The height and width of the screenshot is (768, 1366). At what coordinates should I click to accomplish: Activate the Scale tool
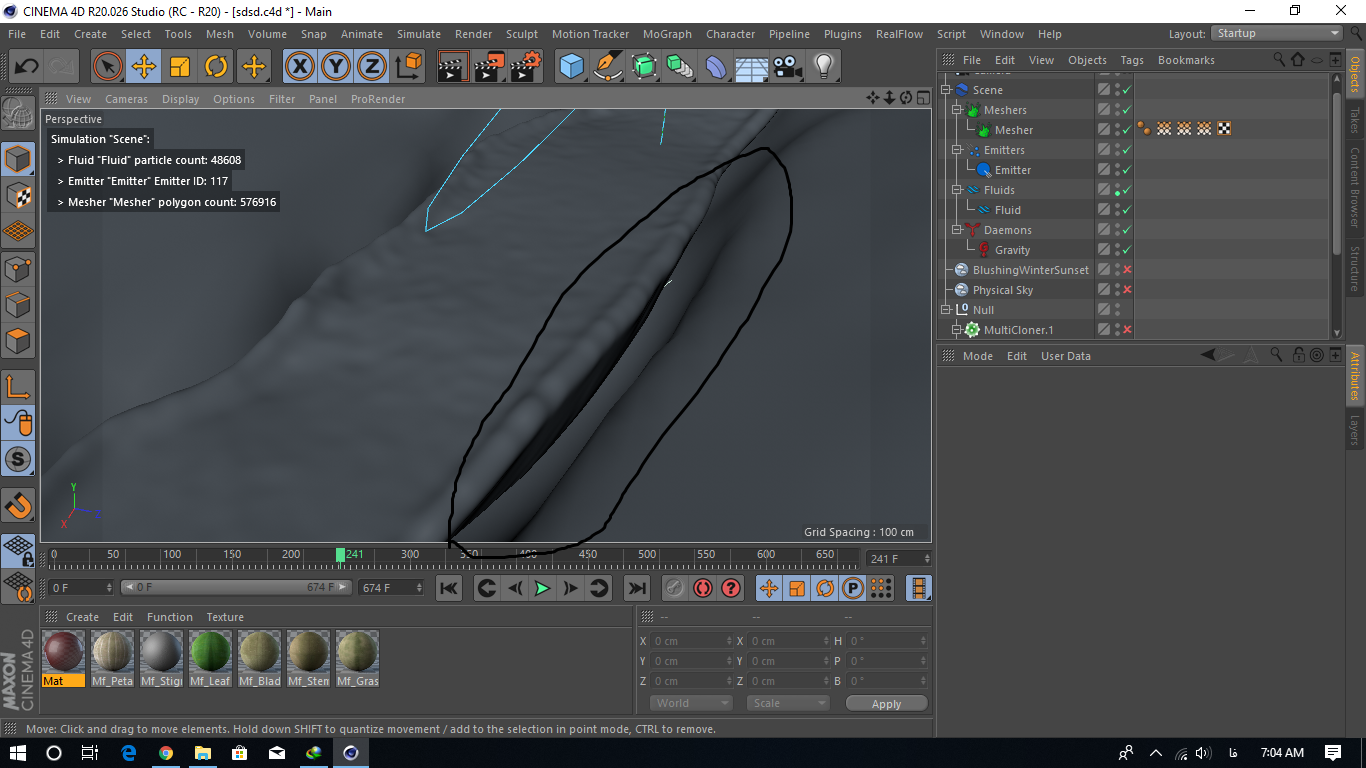[x=180, y=67]
